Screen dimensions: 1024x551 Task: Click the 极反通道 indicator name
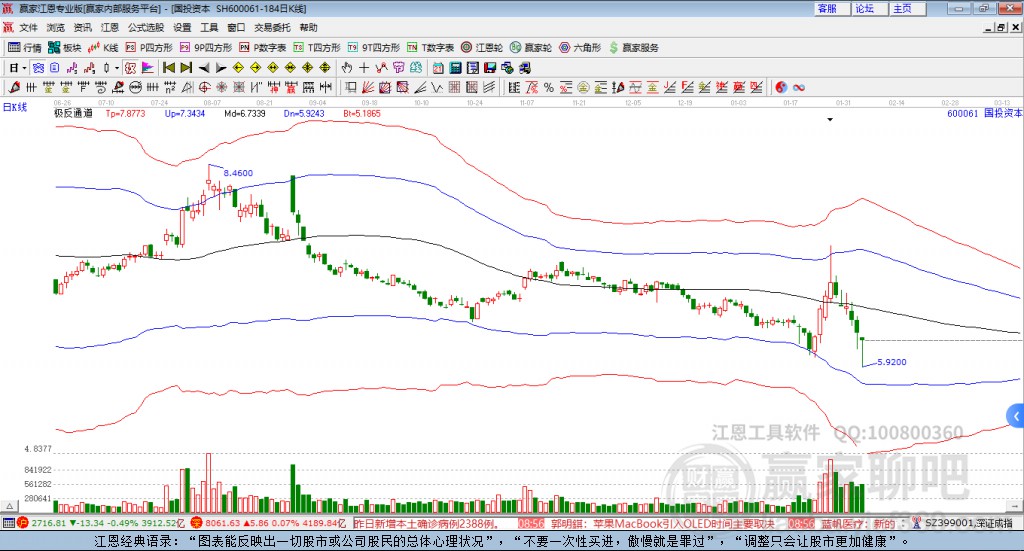click(73, 113)
